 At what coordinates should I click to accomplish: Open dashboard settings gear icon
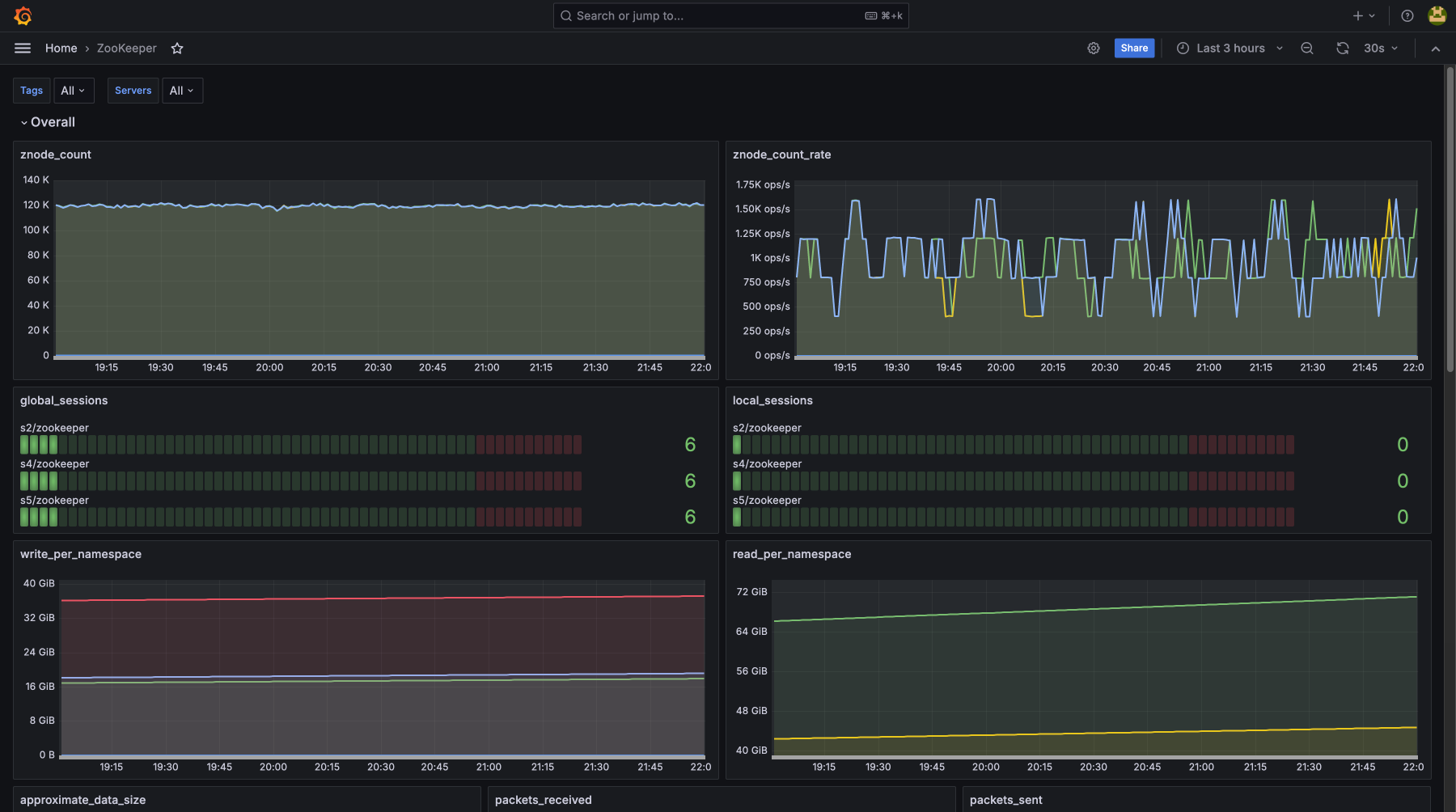click(x=1093, y=49)
